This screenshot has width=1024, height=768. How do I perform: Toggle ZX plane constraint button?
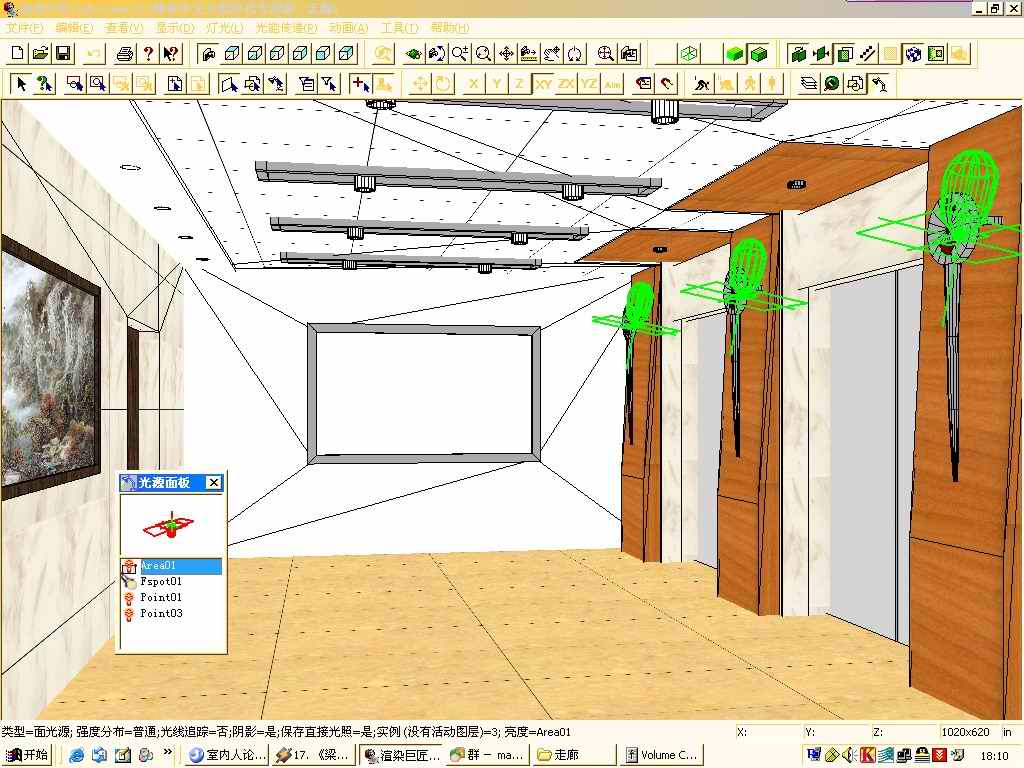(x=566, y=84)
